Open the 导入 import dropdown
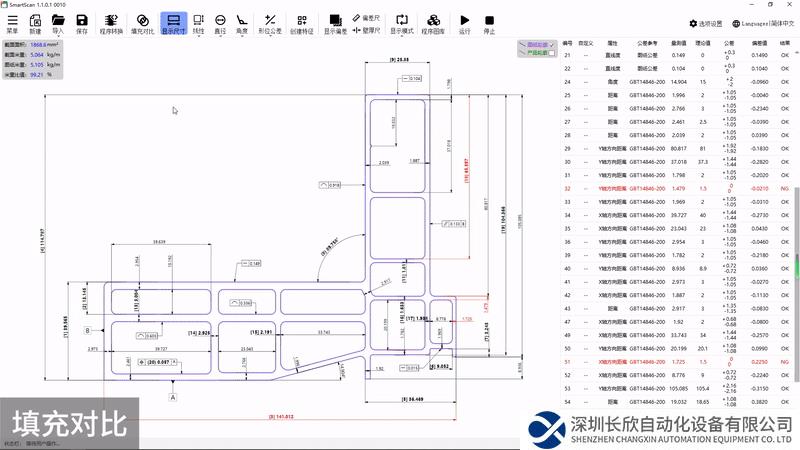Viewport: 800px width, 450px height. pyautogui.click(x=58, y=21)
